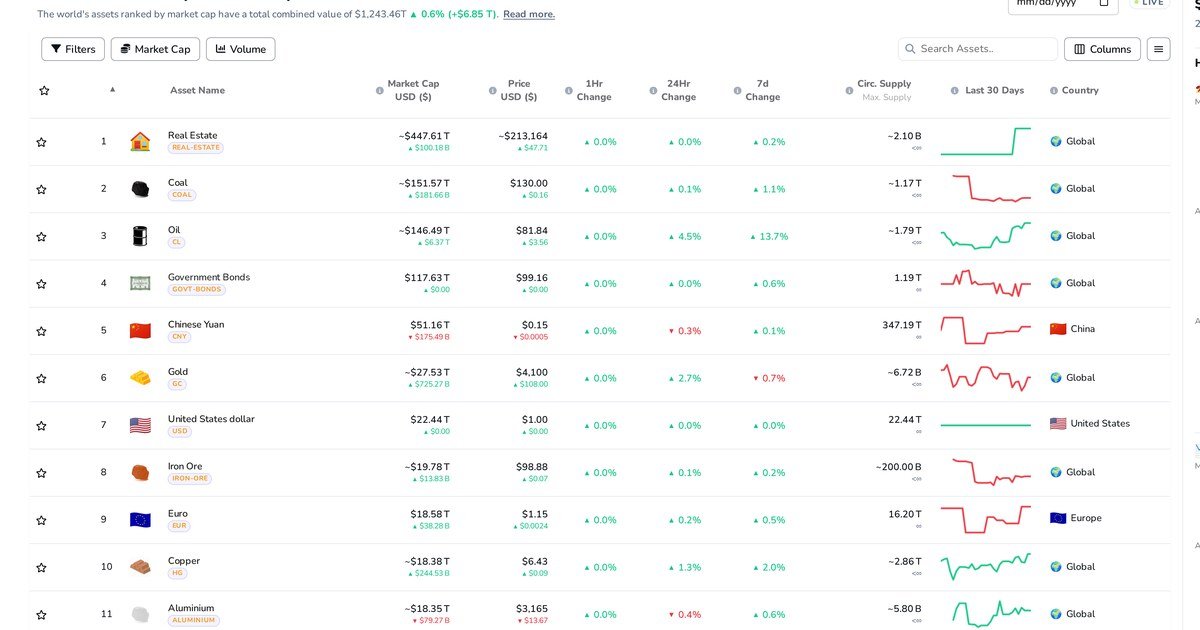Click the Aluminium nugget icon

[x=140, y=614]
